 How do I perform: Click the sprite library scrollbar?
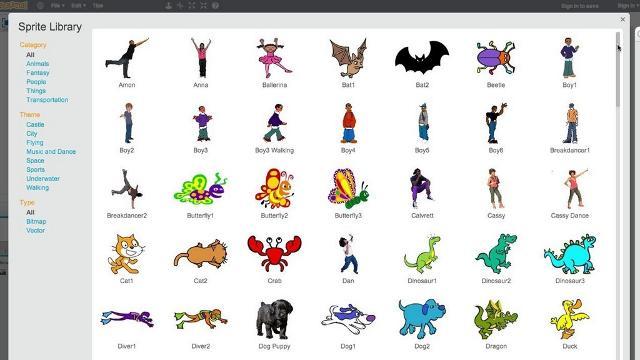618,69
